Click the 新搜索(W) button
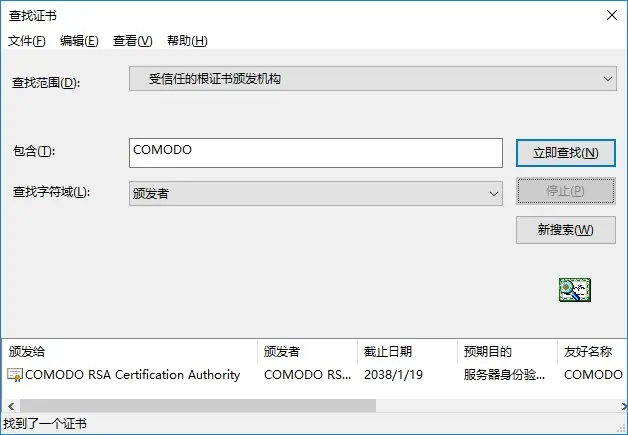The height and width of the screenshot is (435, 628). point(566,230)
